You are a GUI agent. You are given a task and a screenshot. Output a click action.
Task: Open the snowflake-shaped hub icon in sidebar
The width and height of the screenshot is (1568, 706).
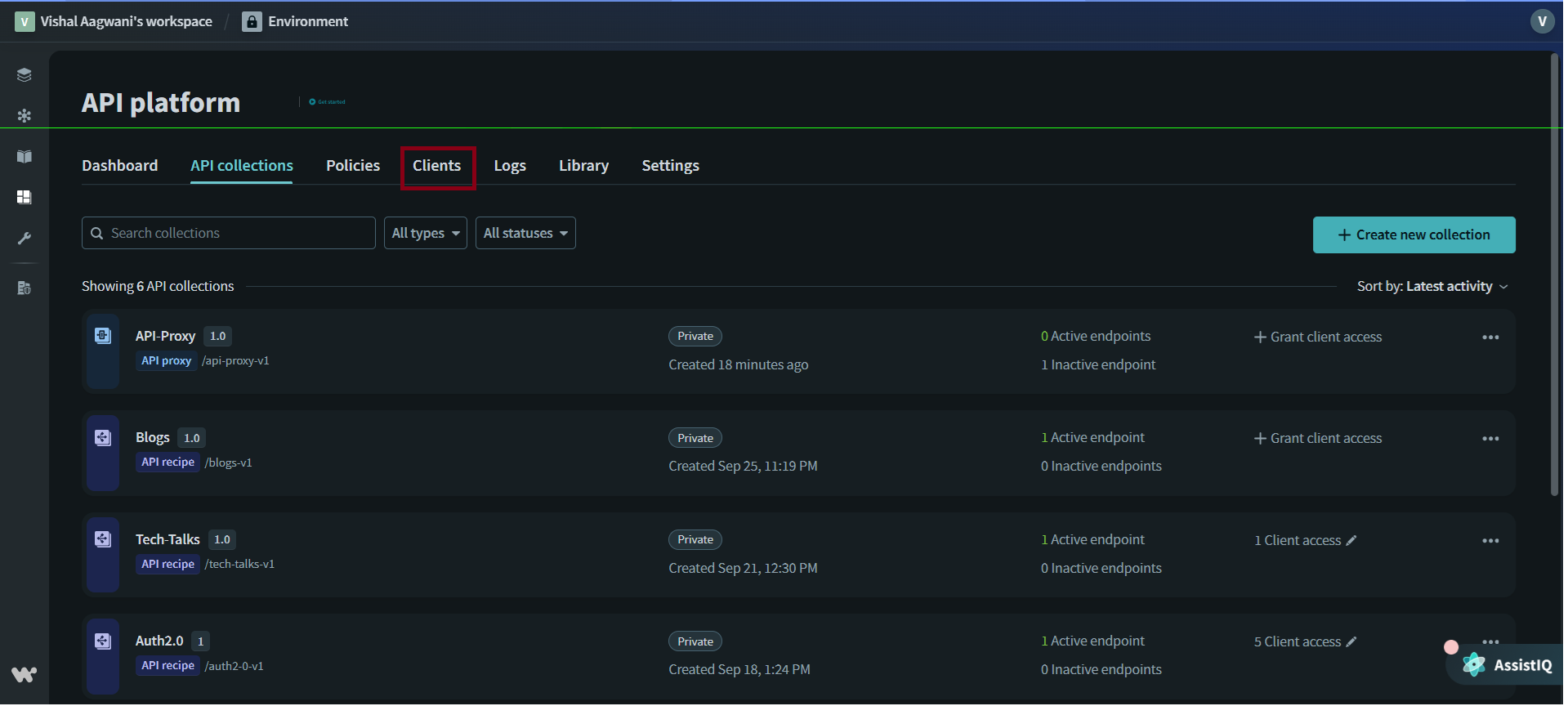click(24, 115)
